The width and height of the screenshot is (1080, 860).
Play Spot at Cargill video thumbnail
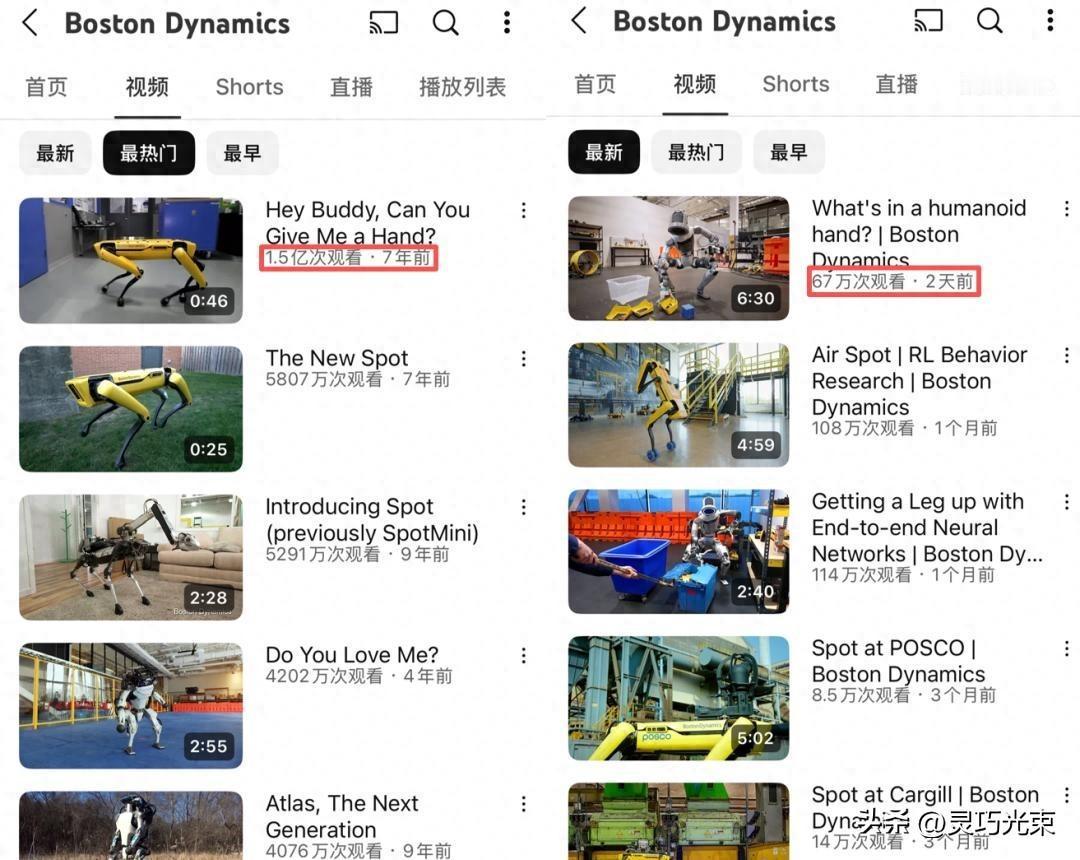coord(678,821)
